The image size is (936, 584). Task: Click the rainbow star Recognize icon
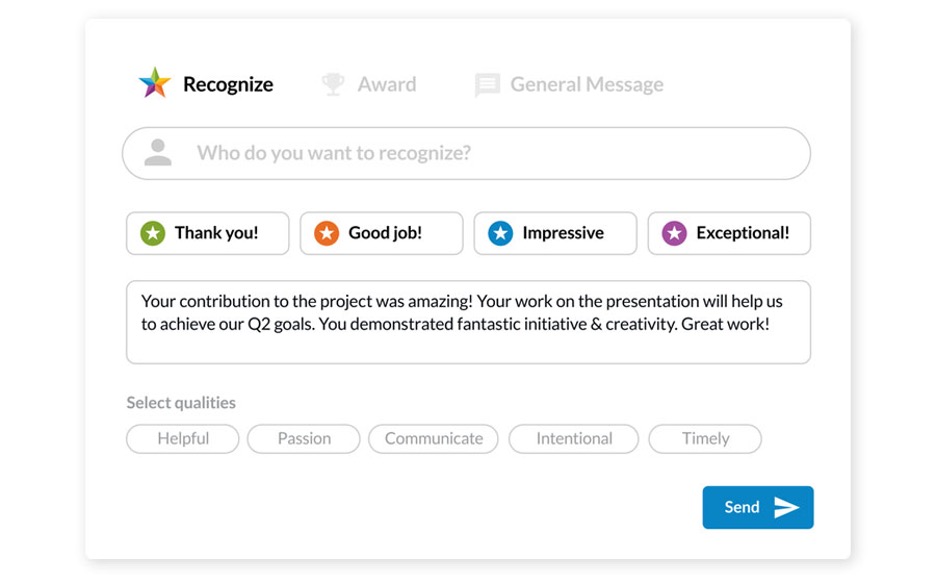[x=153, y=83]
